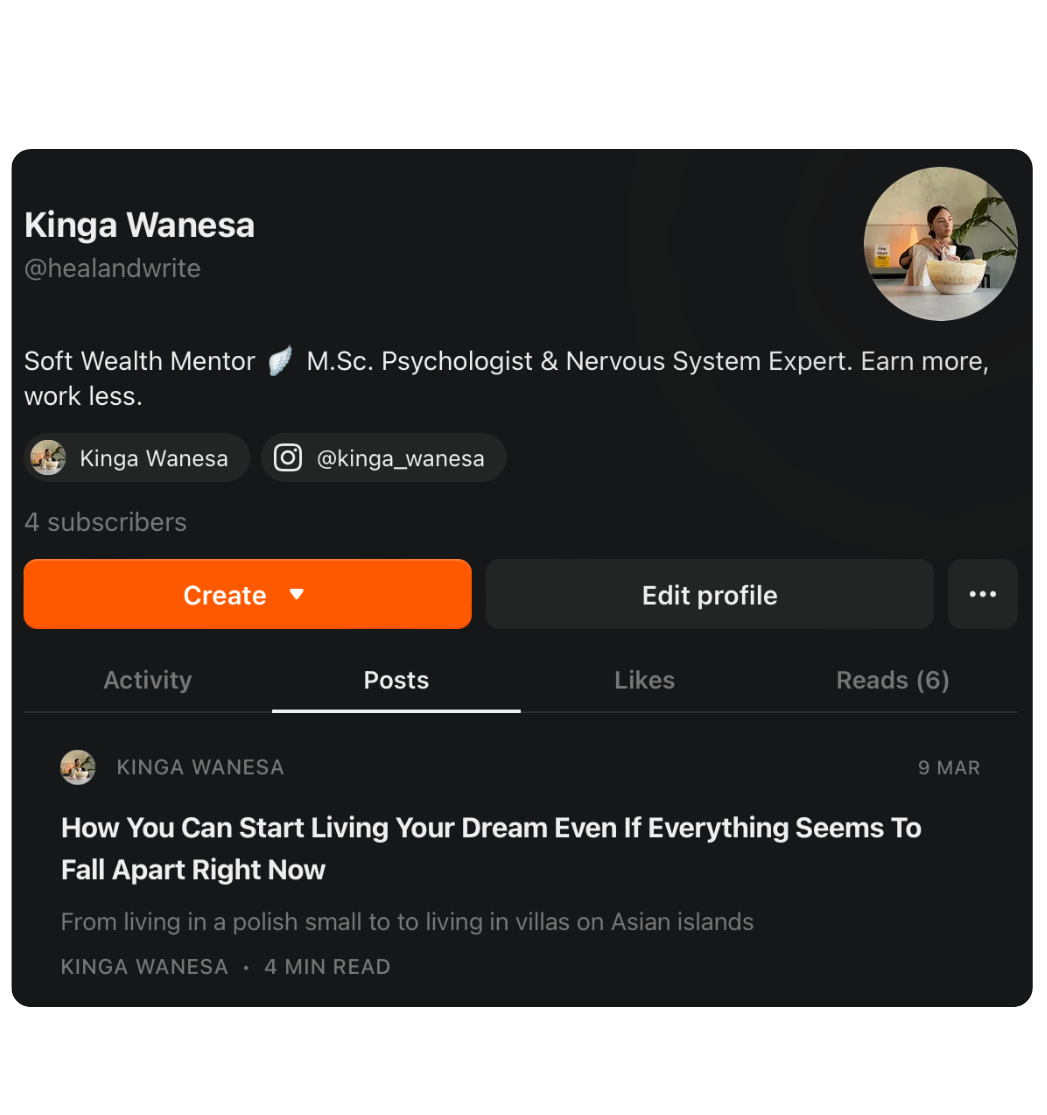The image size is (1047, 1115).
Task: Click the large circular profile photo
Action: pyautogui.click(x=940, y=244)
